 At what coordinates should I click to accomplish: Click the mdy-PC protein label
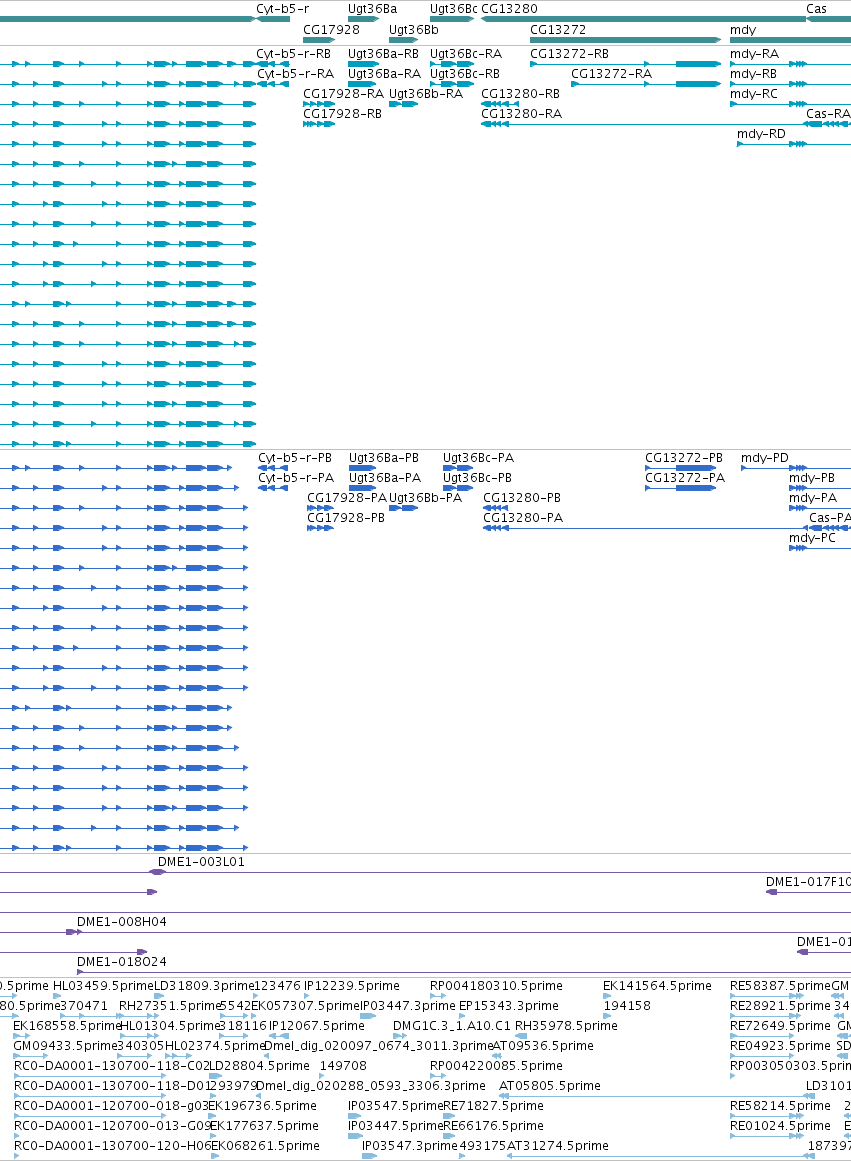[x=812, y=538]
